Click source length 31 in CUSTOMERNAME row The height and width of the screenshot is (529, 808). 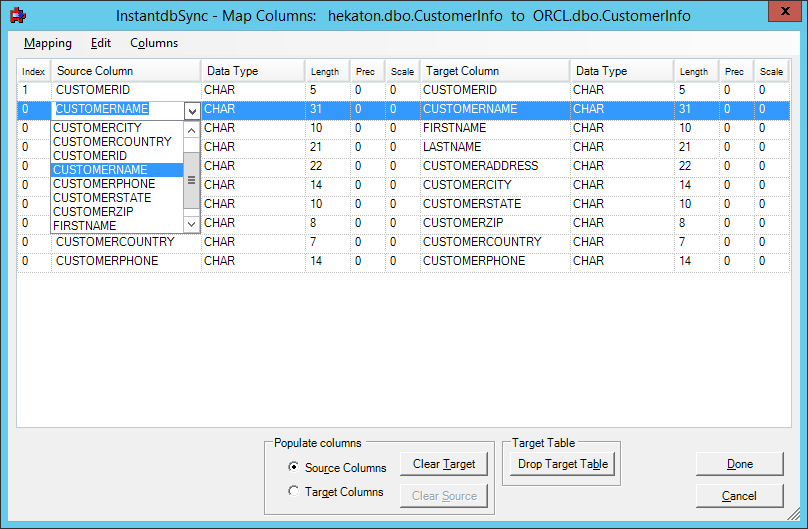(x=327, y=109)
